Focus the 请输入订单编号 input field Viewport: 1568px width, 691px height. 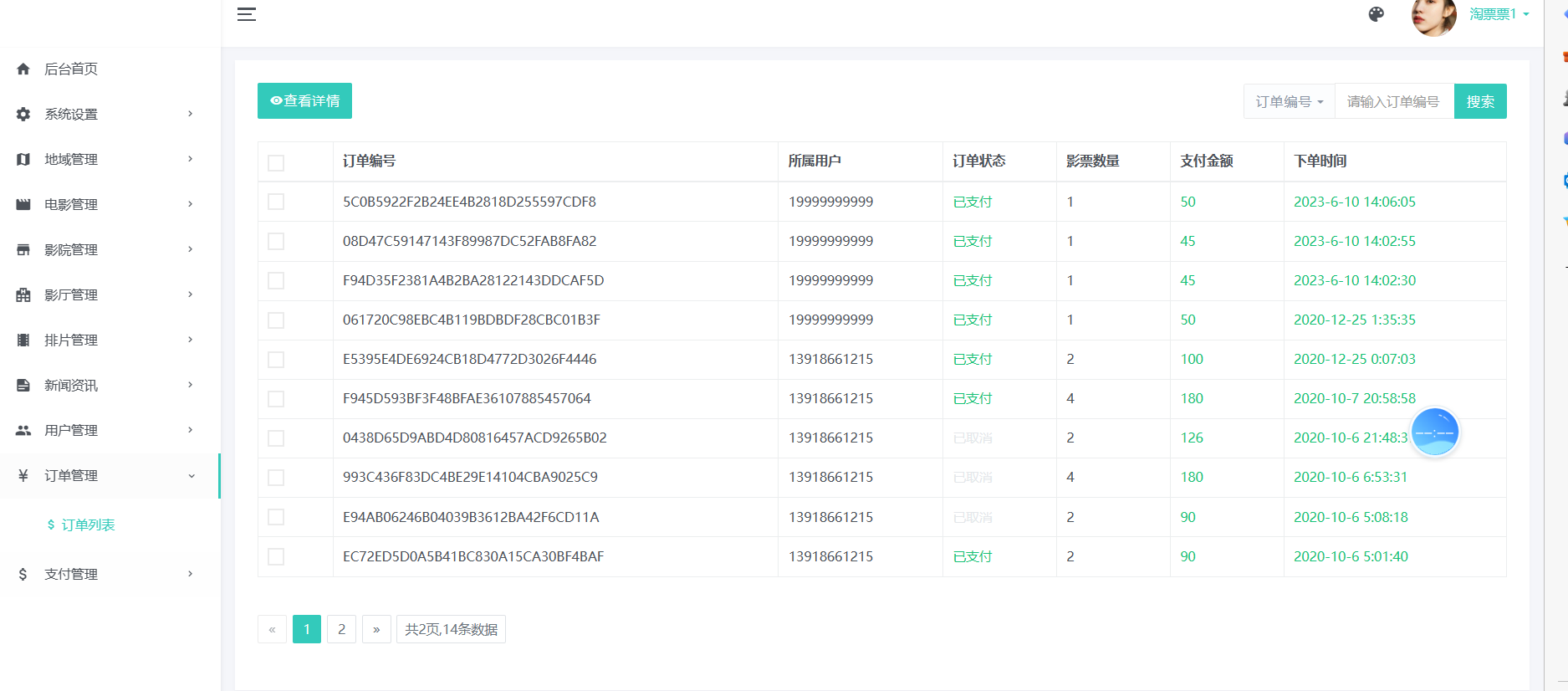click(1393, 101)
